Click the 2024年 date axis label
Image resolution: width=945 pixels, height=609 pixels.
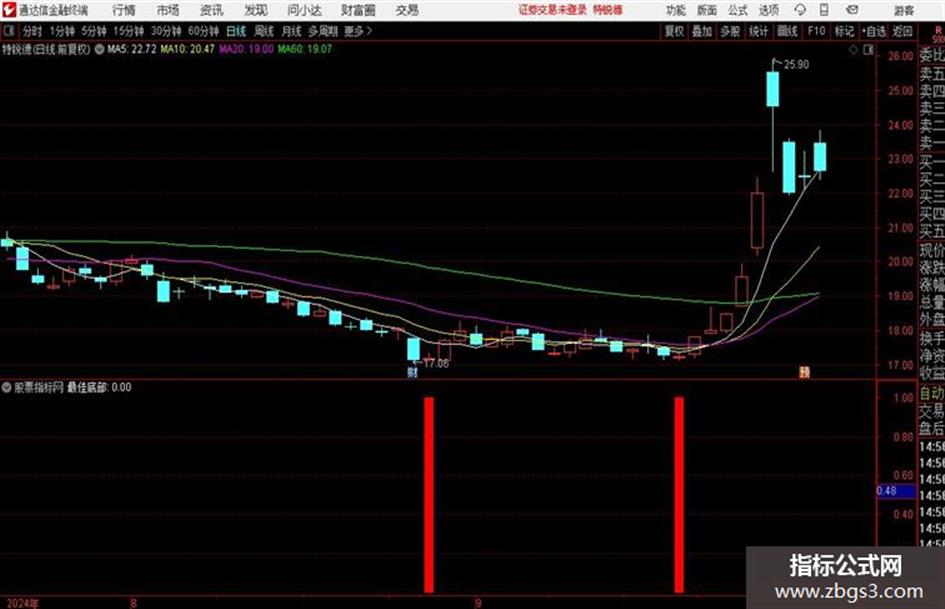pos(22,603)
